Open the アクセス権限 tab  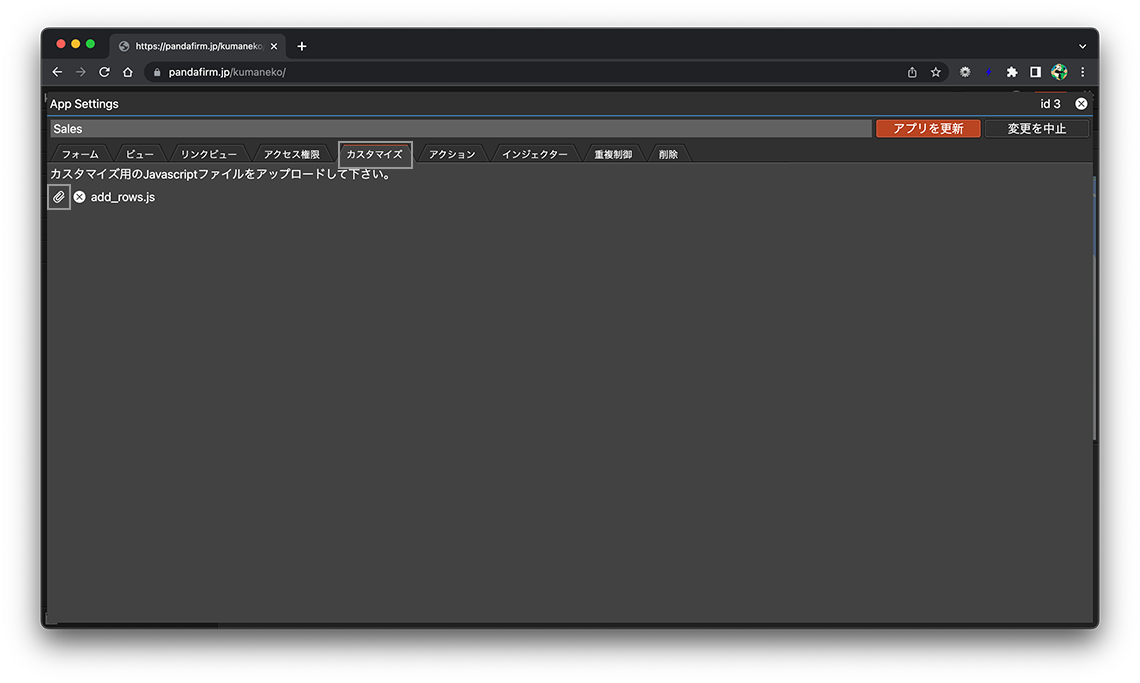click(291, 155)
